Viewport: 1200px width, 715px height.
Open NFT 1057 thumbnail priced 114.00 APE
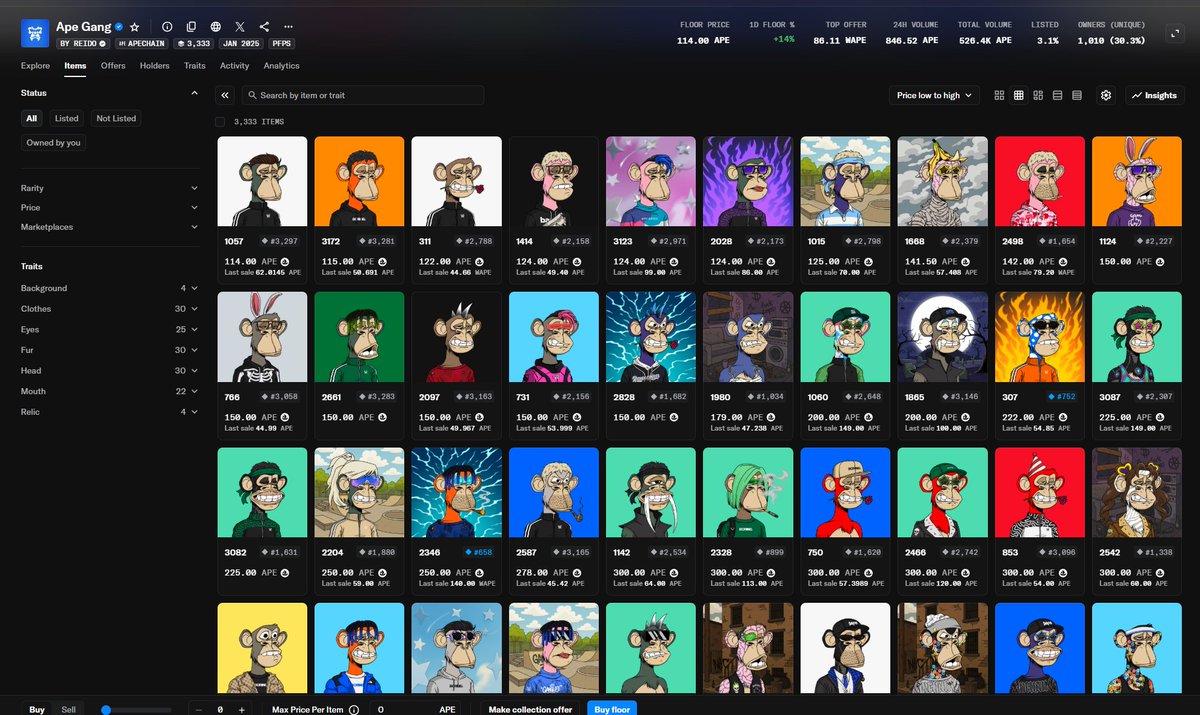tap(262, 181)
